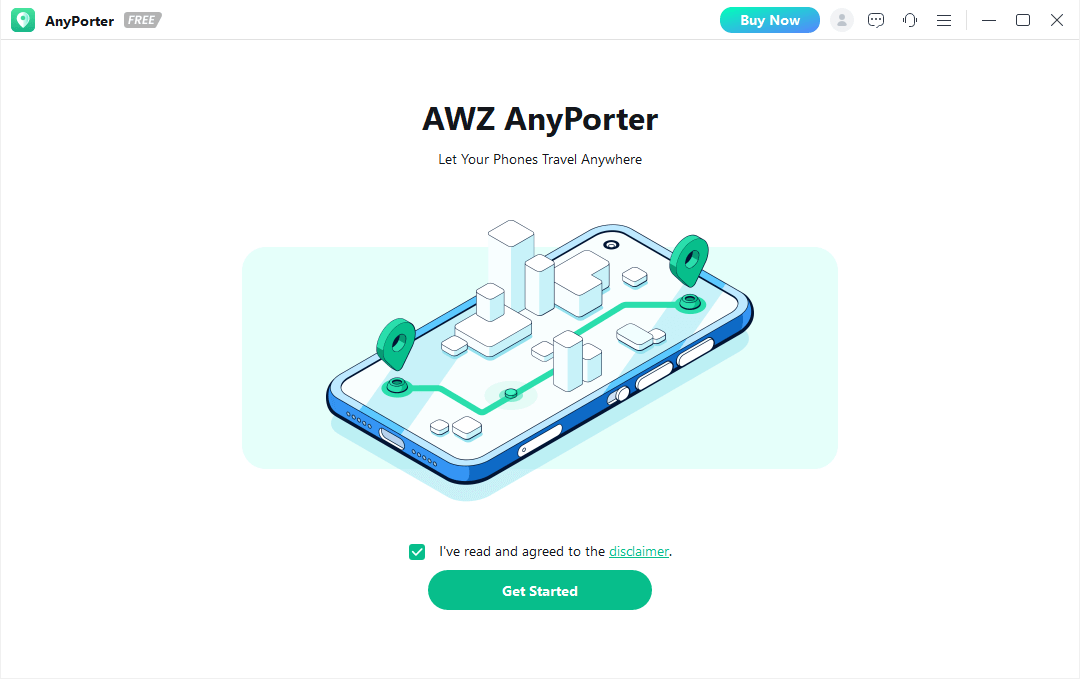Click the FREE version badge
1080x679 pixels.
coord(143,20)
